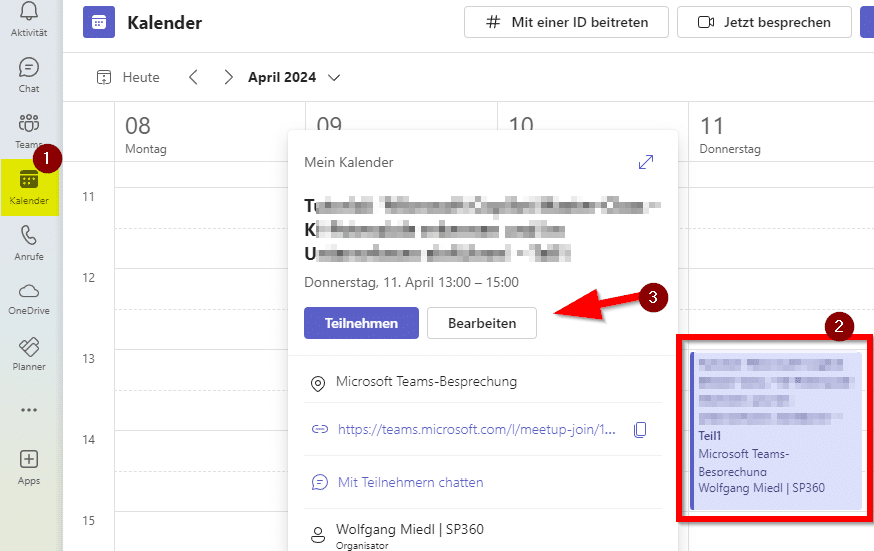The width and height of the screenshot is (874, 551).
Task: Go to previous week arrow
Action: click(194, 77)
